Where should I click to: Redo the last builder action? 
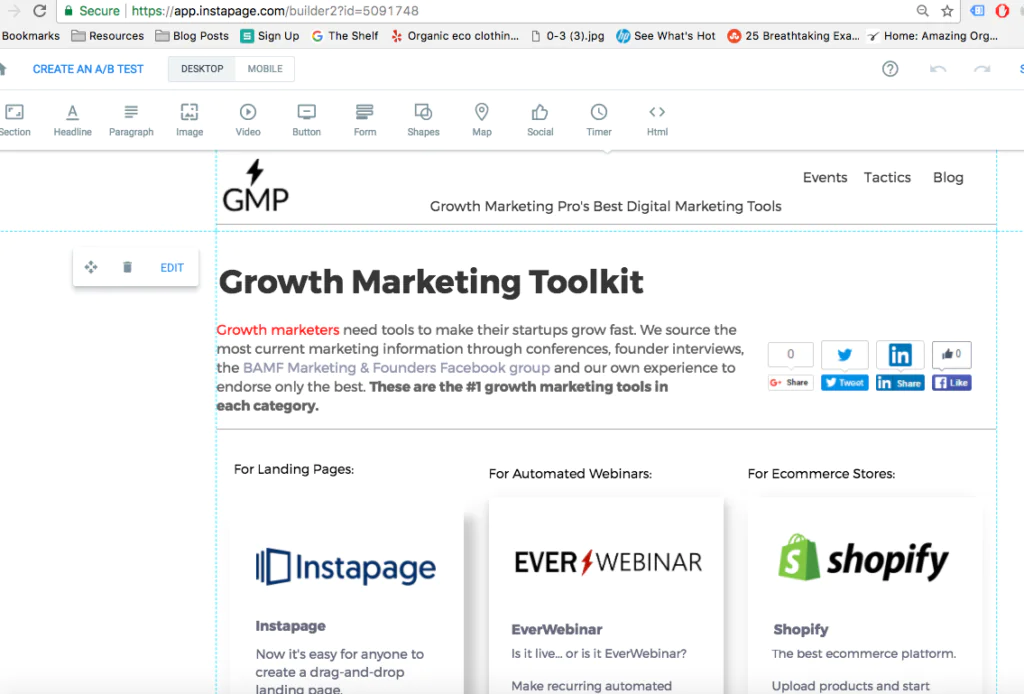click(x=982, y=69)
